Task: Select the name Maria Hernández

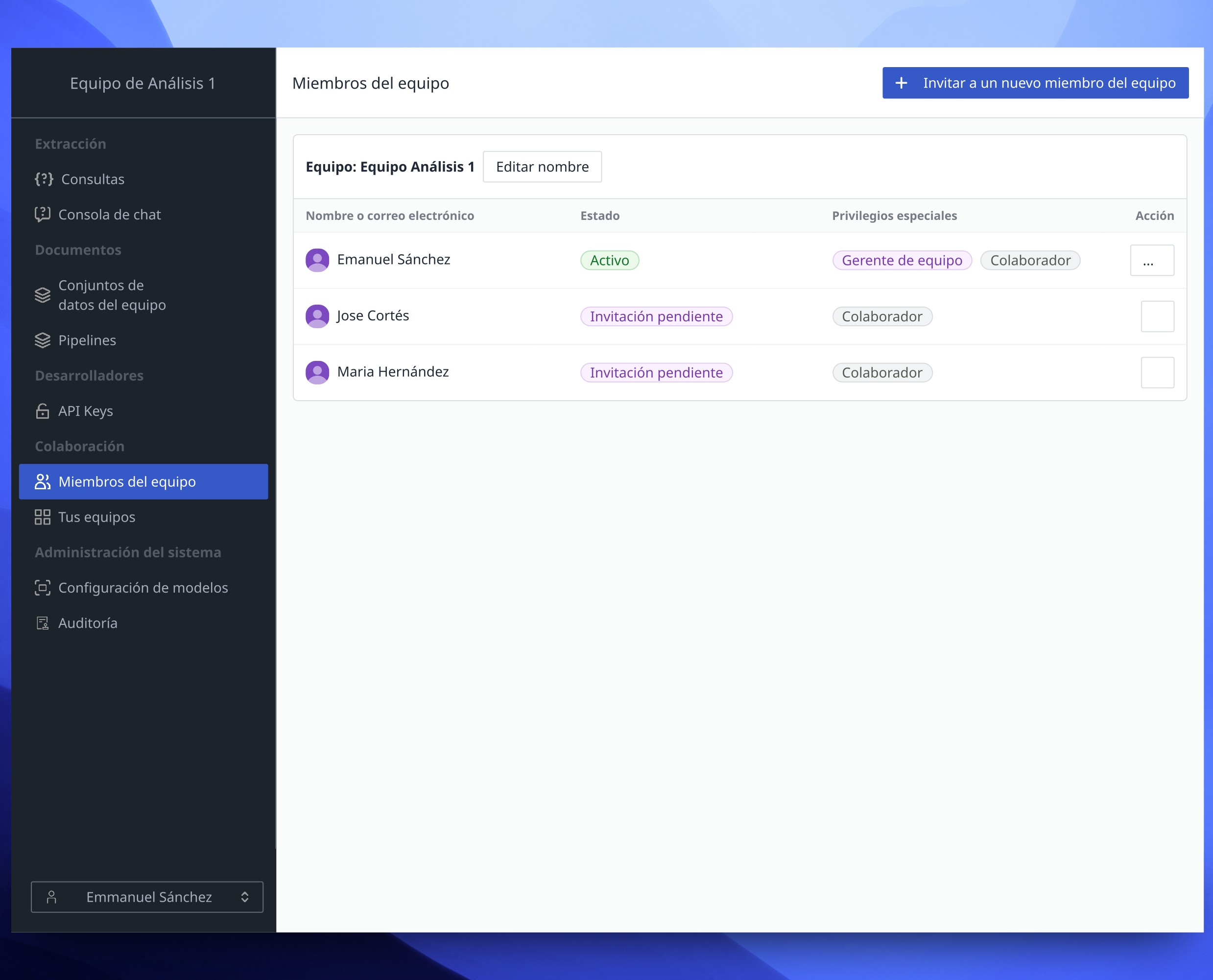Action: pyautogui.click(x=393, y=371)
